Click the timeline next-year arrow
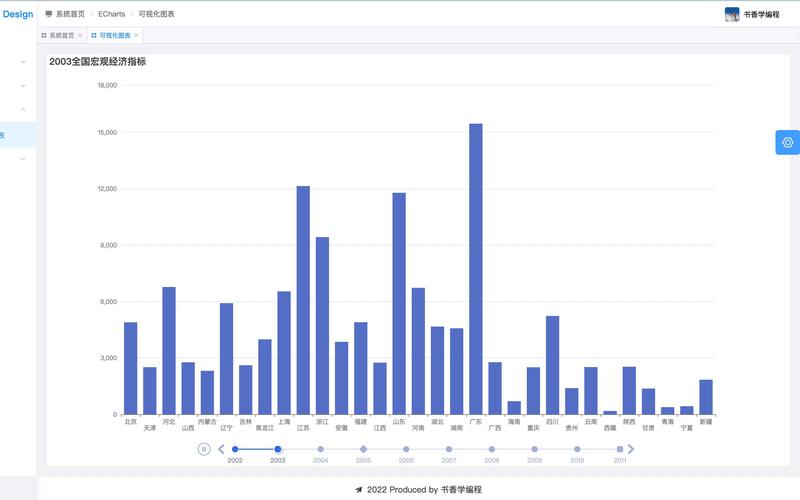 click(631, 449)
